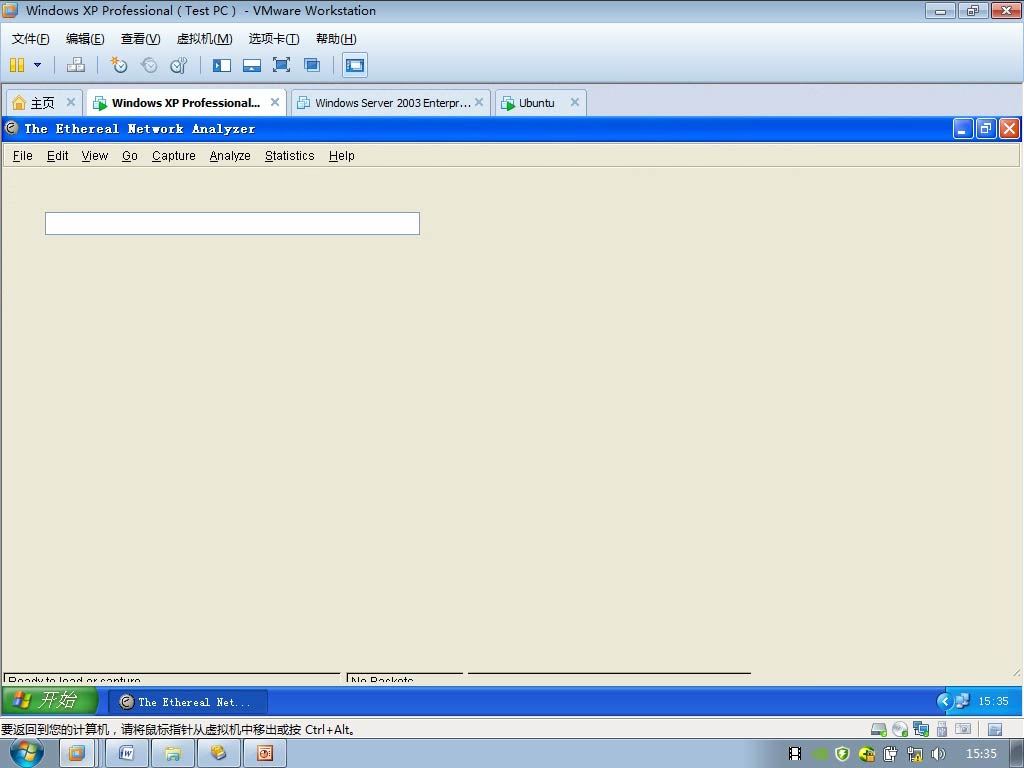Open the Windows 7 Start orb
1024x768 pixels.
[x=26, y=753]
